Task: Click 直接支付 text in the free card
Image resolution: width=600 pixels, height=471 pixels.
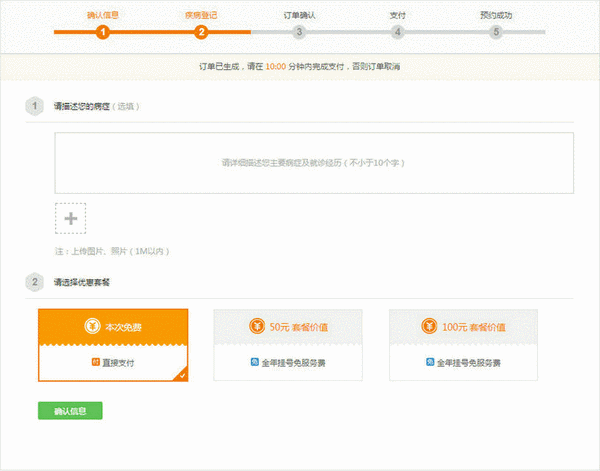Action: pyautogui.click(x=118, y=363)
